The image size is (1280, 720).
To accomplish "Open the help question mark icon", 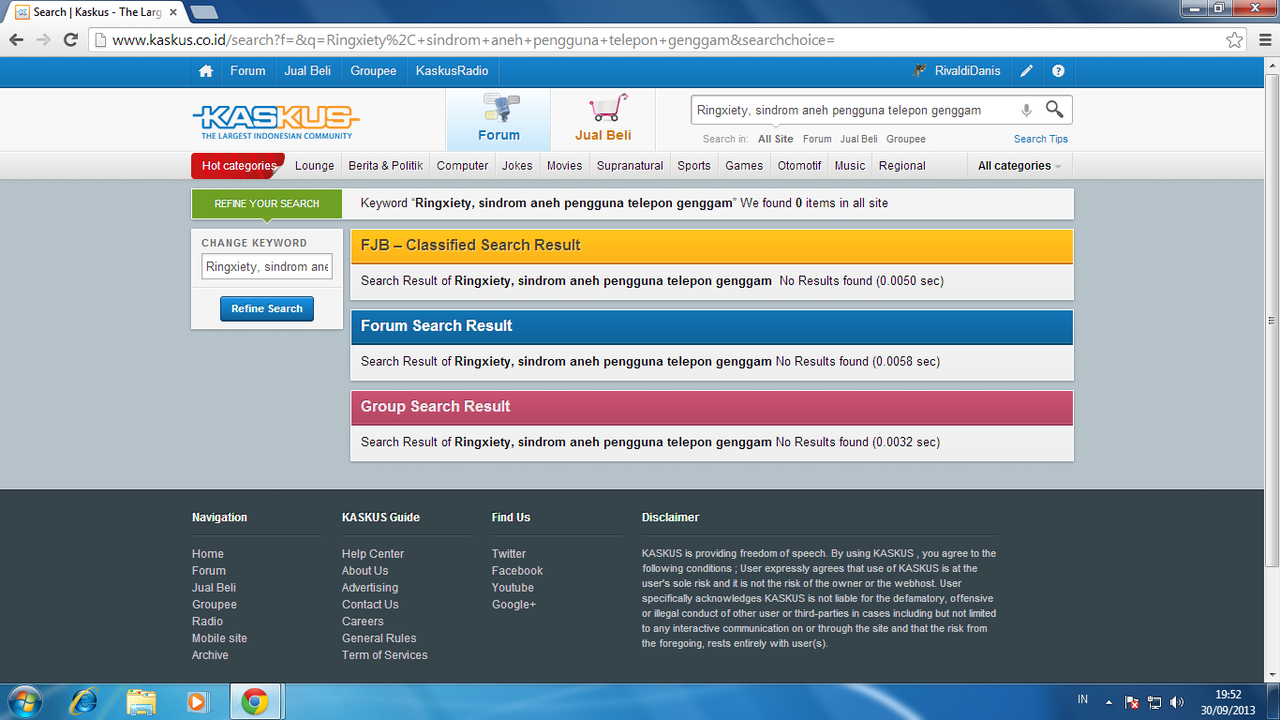I will (x=1058, y=71).
